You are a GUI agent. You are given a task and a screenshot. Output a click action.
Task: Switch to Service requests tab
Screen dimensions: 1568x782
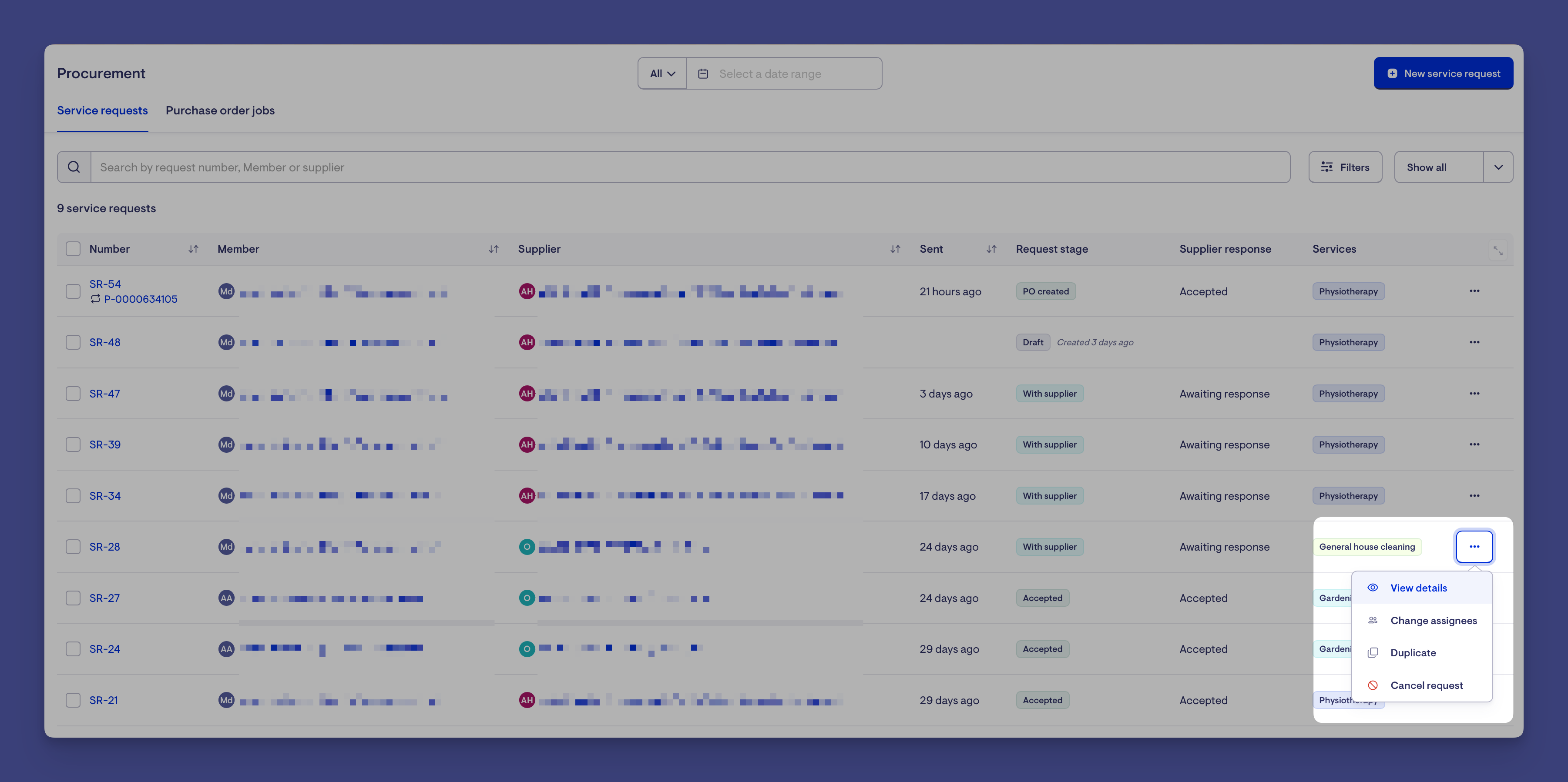click(x=102, y=110)
